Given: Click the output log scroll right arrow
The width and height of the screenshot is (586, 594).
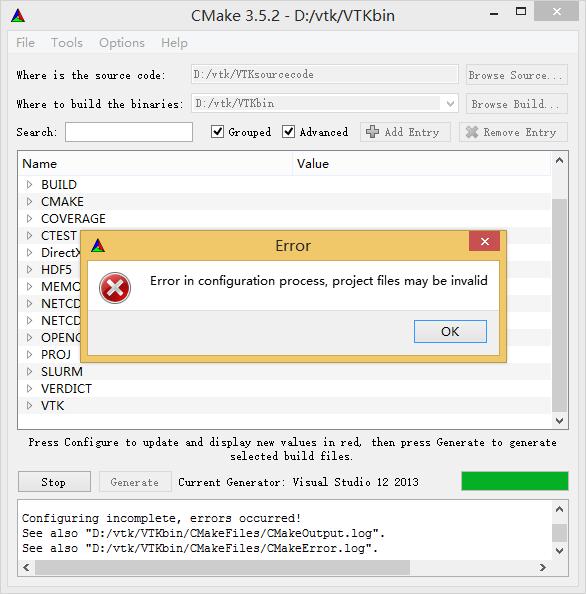Looking at the screenshot, I should tap(543, 567).
